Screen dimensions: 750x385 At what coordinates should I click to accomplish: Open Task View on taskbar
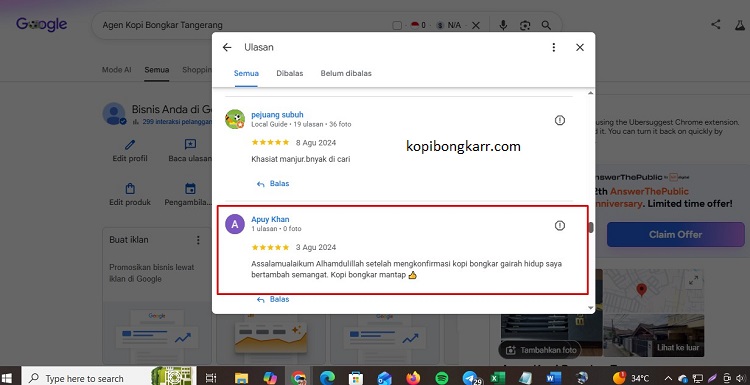[210, 378]
